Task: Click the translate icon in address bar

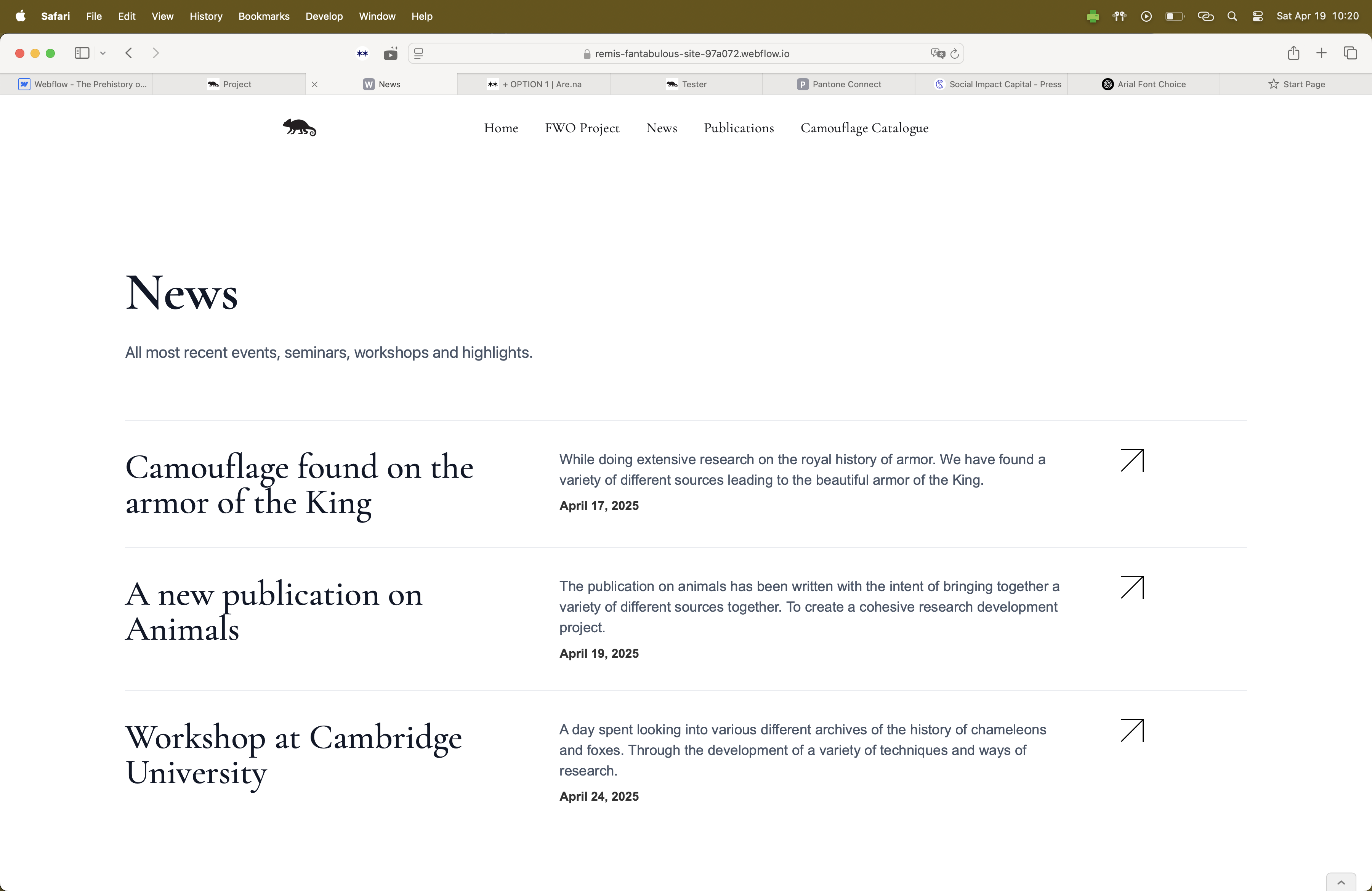Action: tap(937, 54)
